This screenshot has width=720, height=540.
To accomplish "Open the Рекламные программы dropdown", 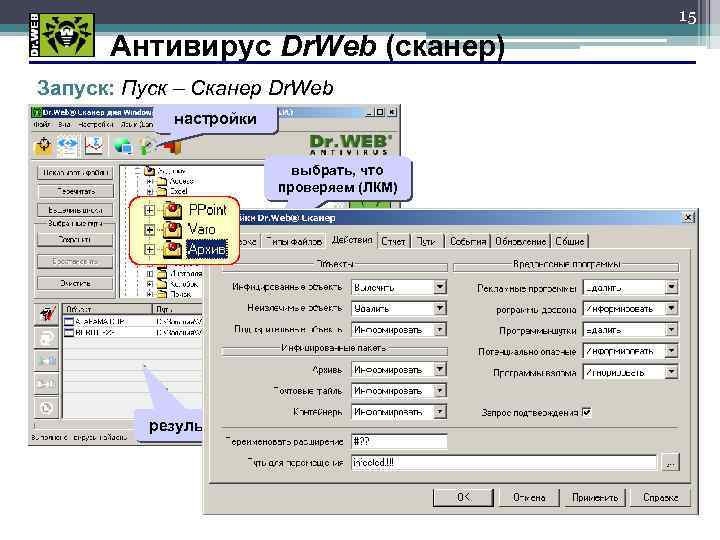I will click(671, 287).
